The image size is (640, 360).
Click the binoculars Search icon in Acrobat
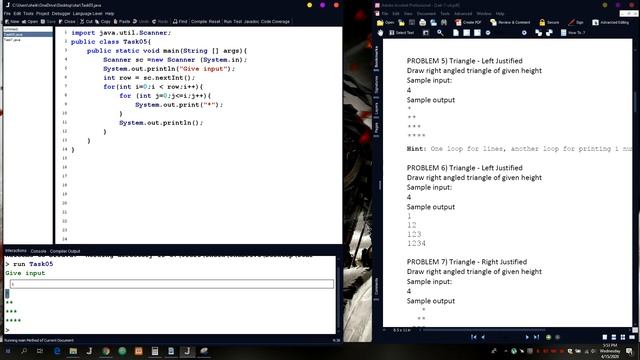[444, 22]
